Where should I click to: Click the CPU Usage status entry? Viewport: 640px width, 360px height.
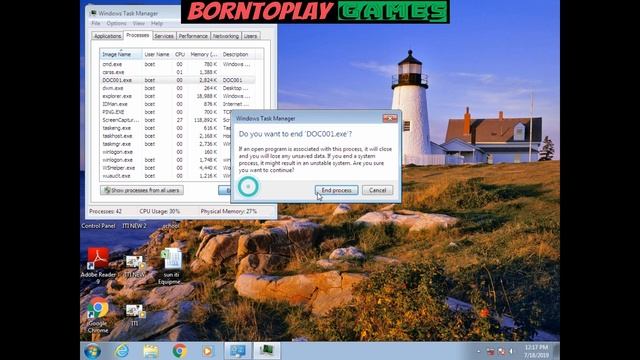click(x=160, y=211)
